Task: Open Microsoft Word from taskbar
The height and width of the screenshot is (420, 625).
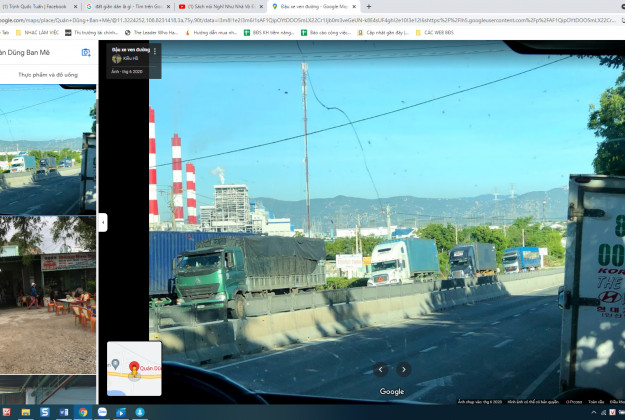Action: (x=64, y=412)
